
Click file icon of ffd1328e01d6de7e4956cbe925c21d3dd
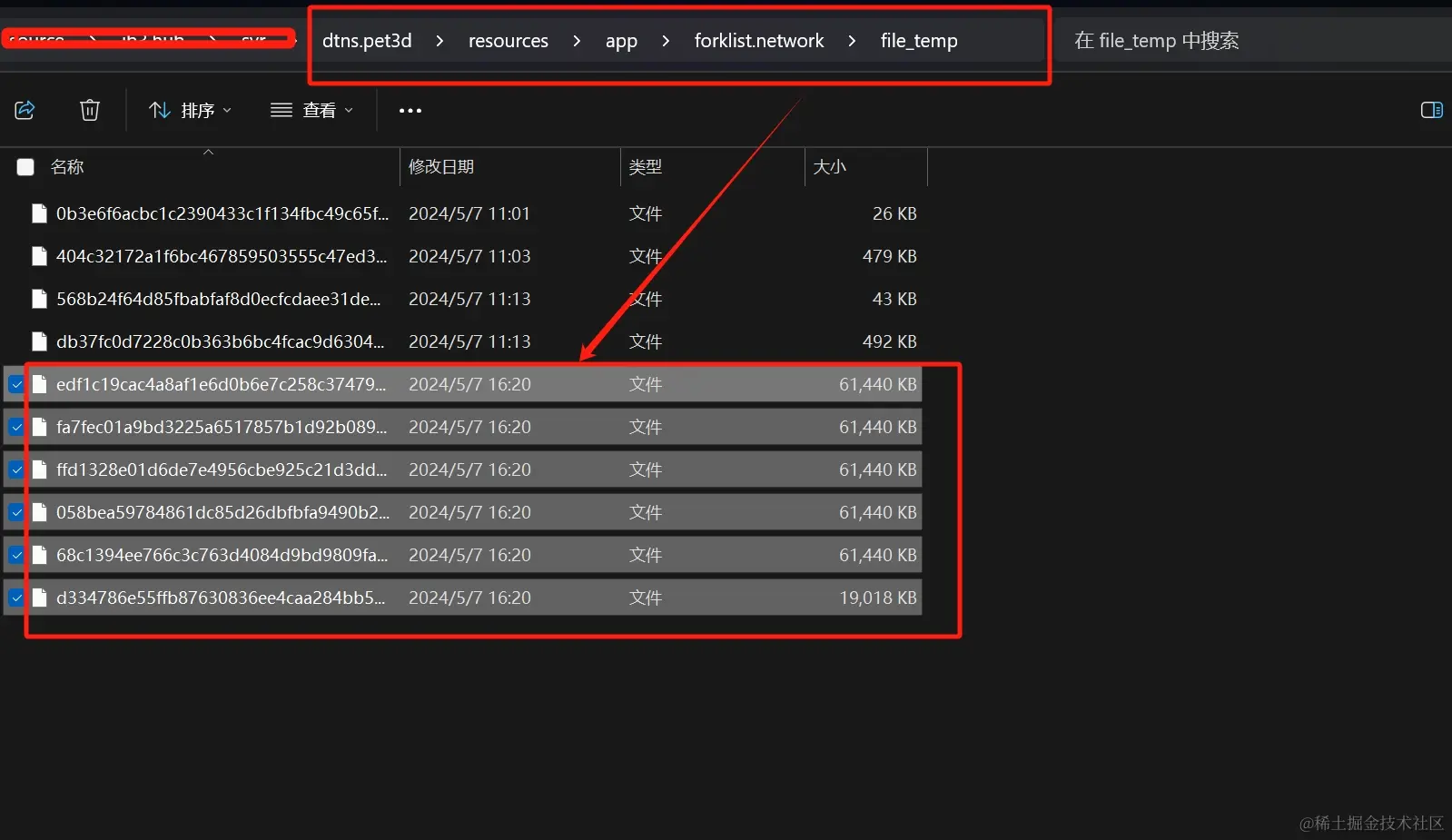click(39, 469)
